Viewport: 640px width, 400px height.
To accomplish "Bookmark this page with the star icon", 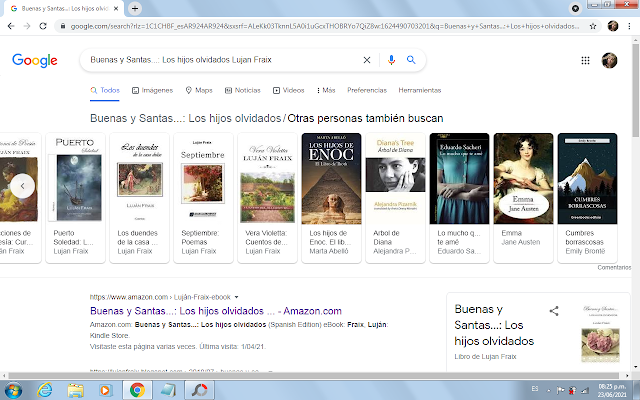I will click(593, 26).
